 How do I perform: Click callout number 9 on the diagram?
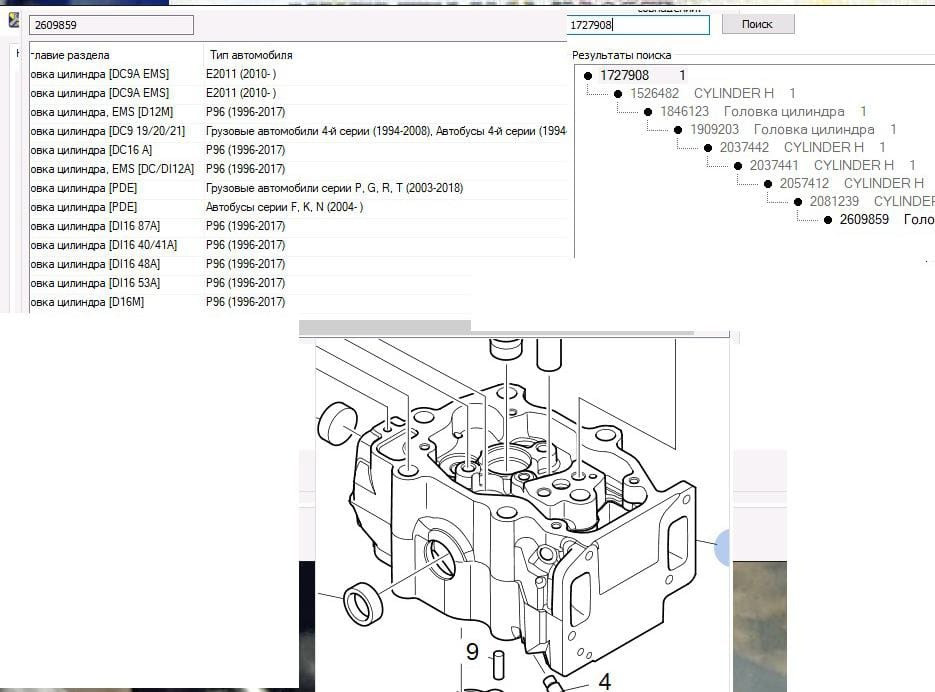[472, 653]
